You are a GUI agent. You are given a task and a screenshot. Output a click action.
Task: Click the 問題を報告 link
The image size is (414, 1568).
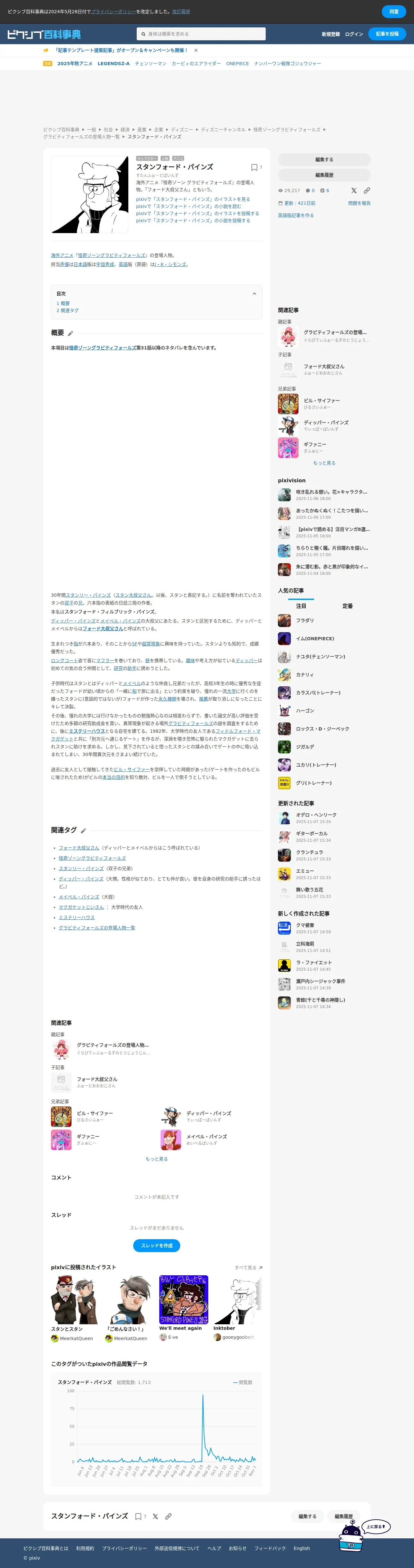coord(359,203)
